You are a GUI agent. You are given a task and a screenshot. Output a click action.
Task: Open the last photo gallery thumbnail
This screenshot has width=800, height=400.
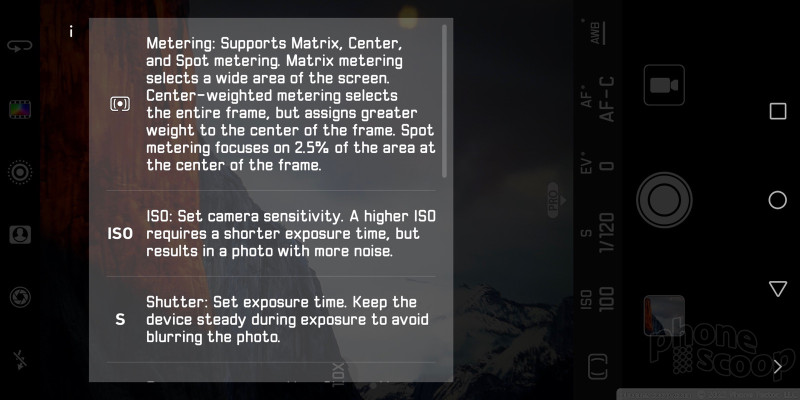click(x=664, y=315)
